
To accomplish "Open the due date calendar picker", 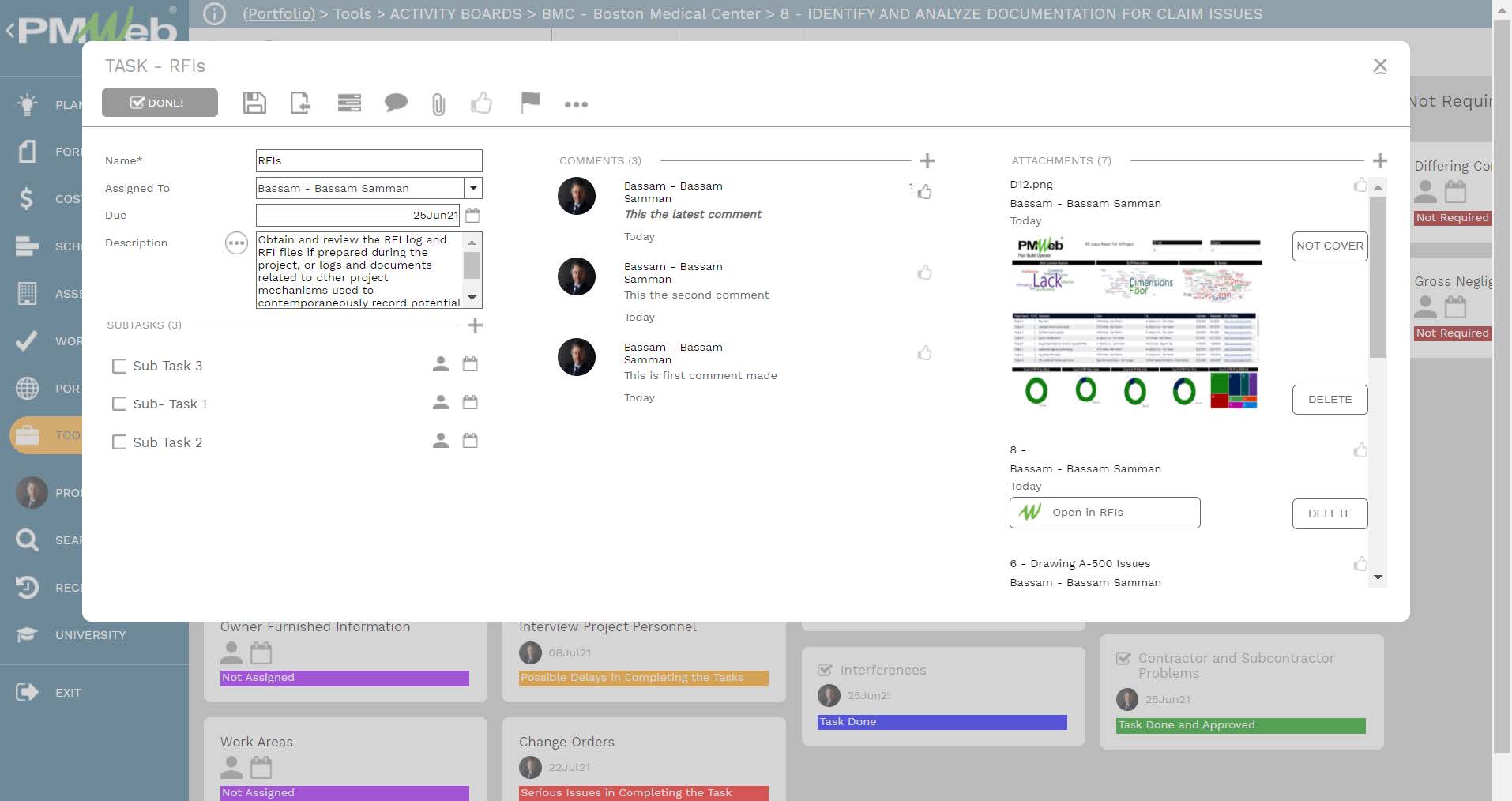I will [x=472, y=215].
